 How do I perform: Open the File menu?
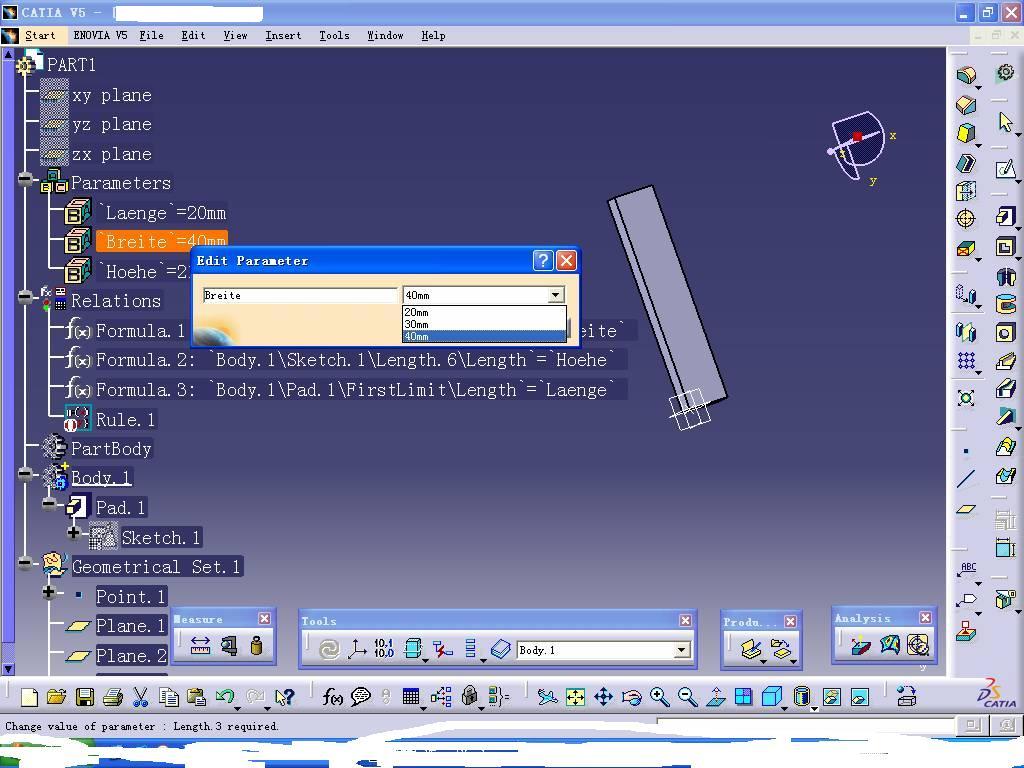pos(152,35)
